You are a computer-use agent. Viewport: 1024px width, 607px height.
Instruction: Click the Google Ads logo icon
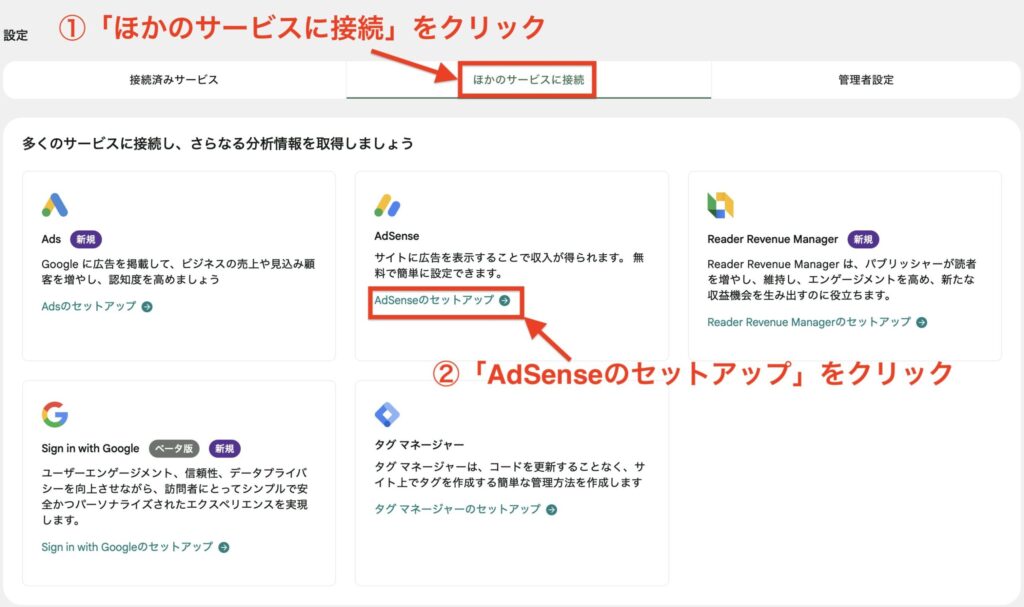[x=55, y=205]
